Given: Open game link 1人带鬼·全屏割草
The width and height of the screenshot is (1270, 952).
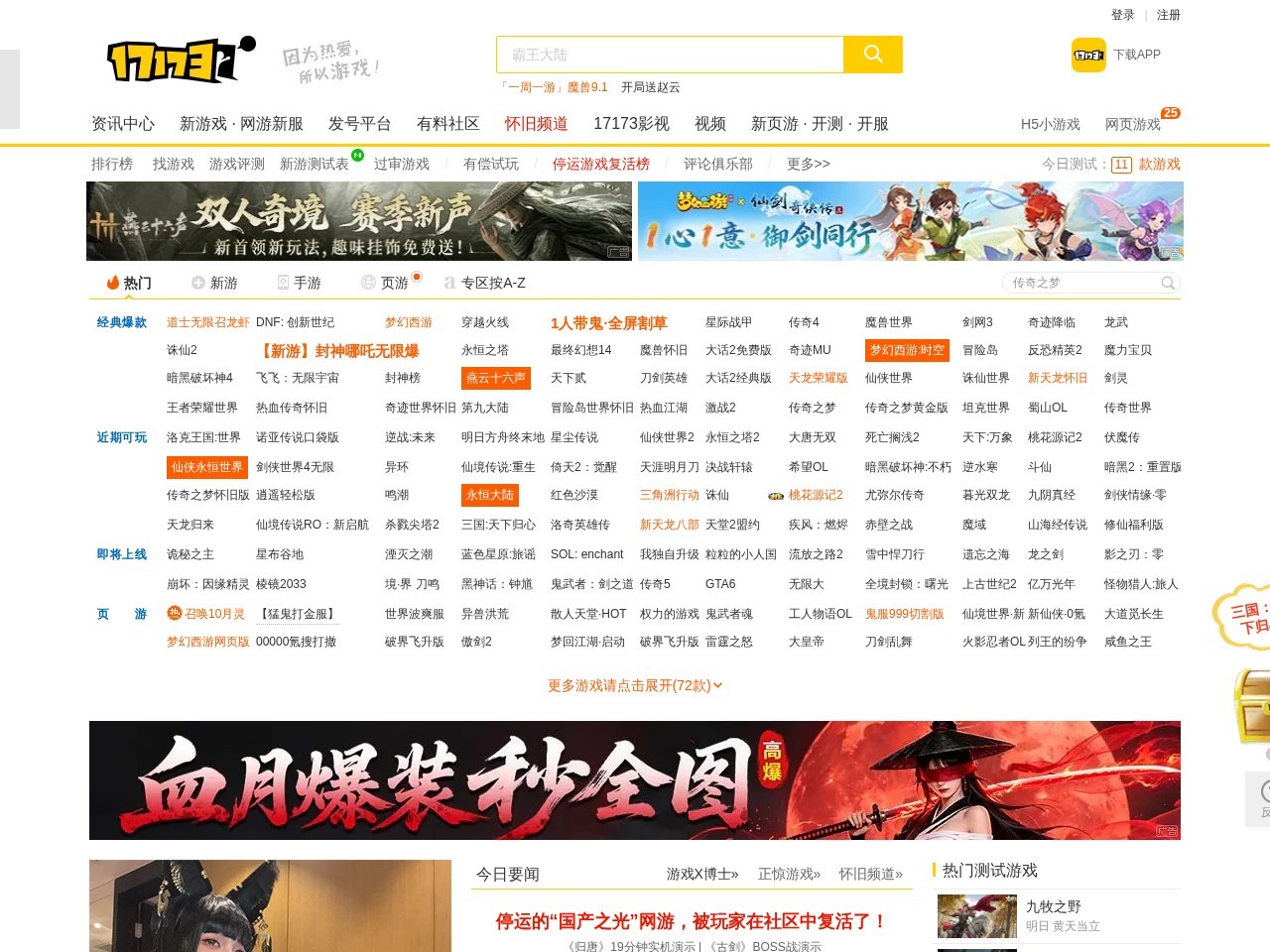Looking at the screenshot, I should [609, 323].
